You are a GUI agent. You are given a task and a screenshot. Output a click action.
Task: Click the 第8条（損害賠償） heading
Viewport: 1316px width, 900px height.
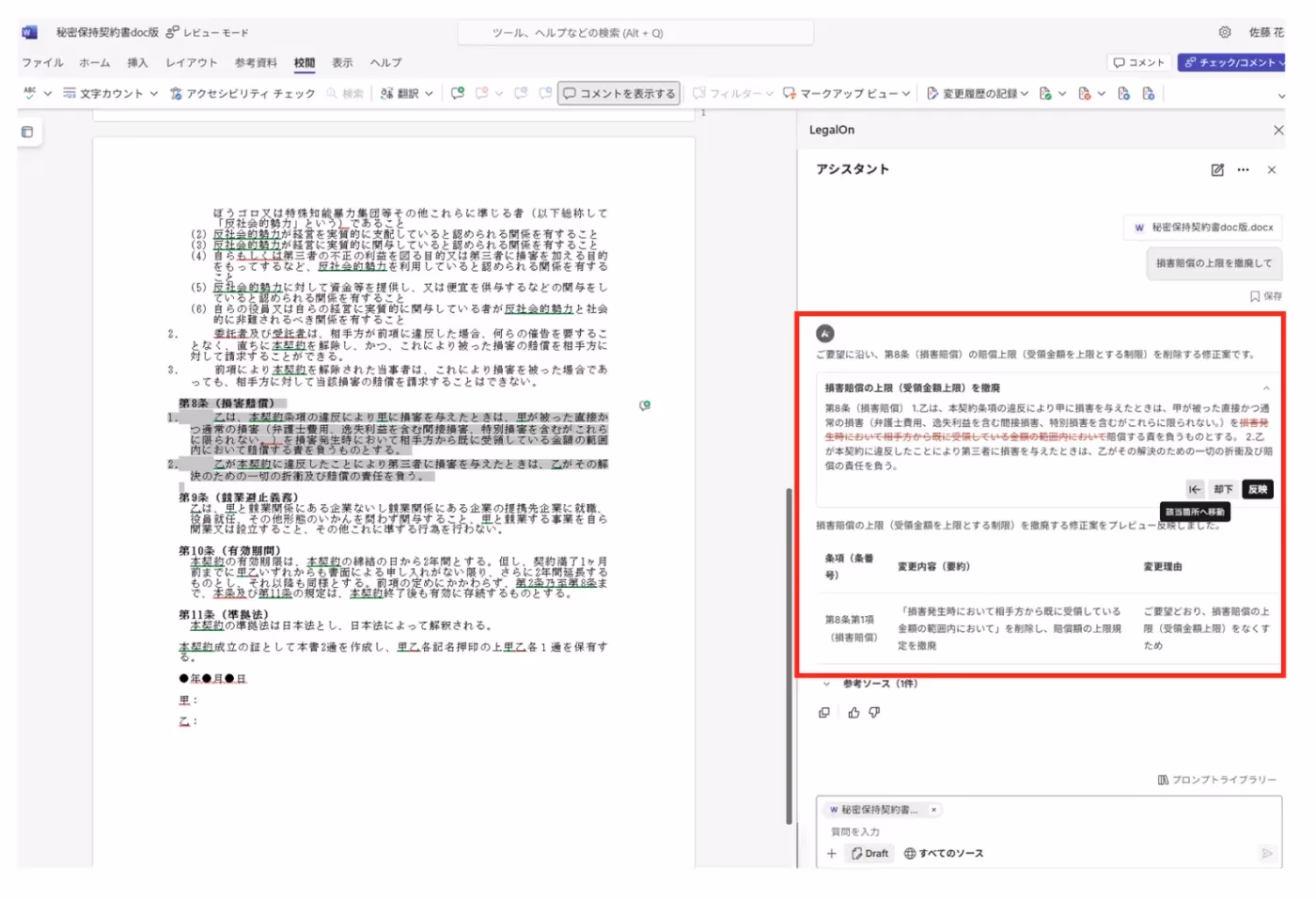[227, 403]
